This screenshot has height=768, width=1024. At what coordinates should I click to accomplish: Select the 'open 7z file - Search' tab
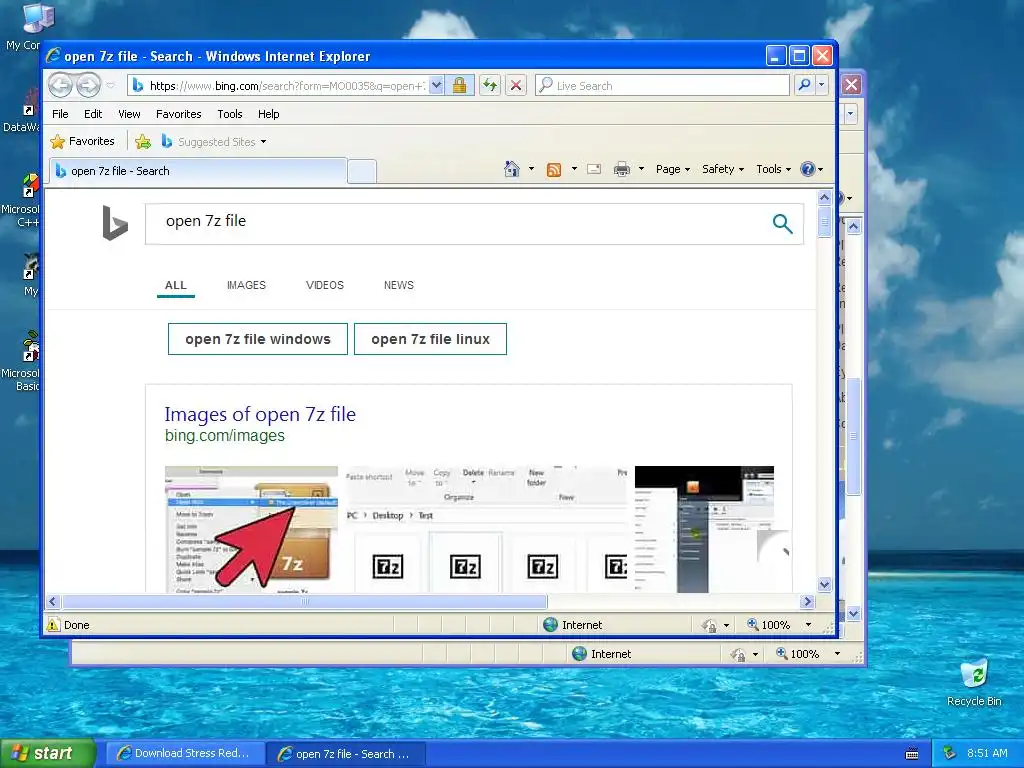[x=197, y=171]
